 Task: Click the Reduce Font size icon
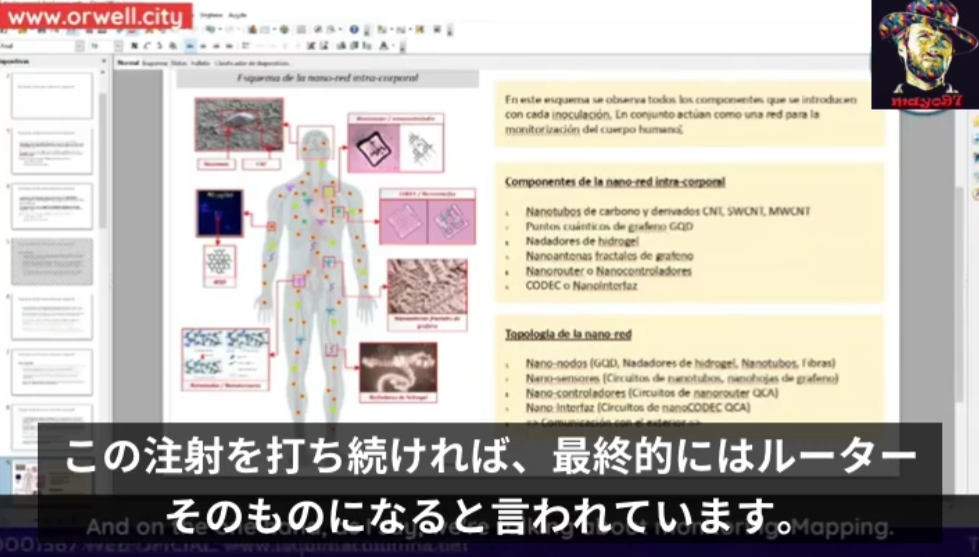(324, 46)
